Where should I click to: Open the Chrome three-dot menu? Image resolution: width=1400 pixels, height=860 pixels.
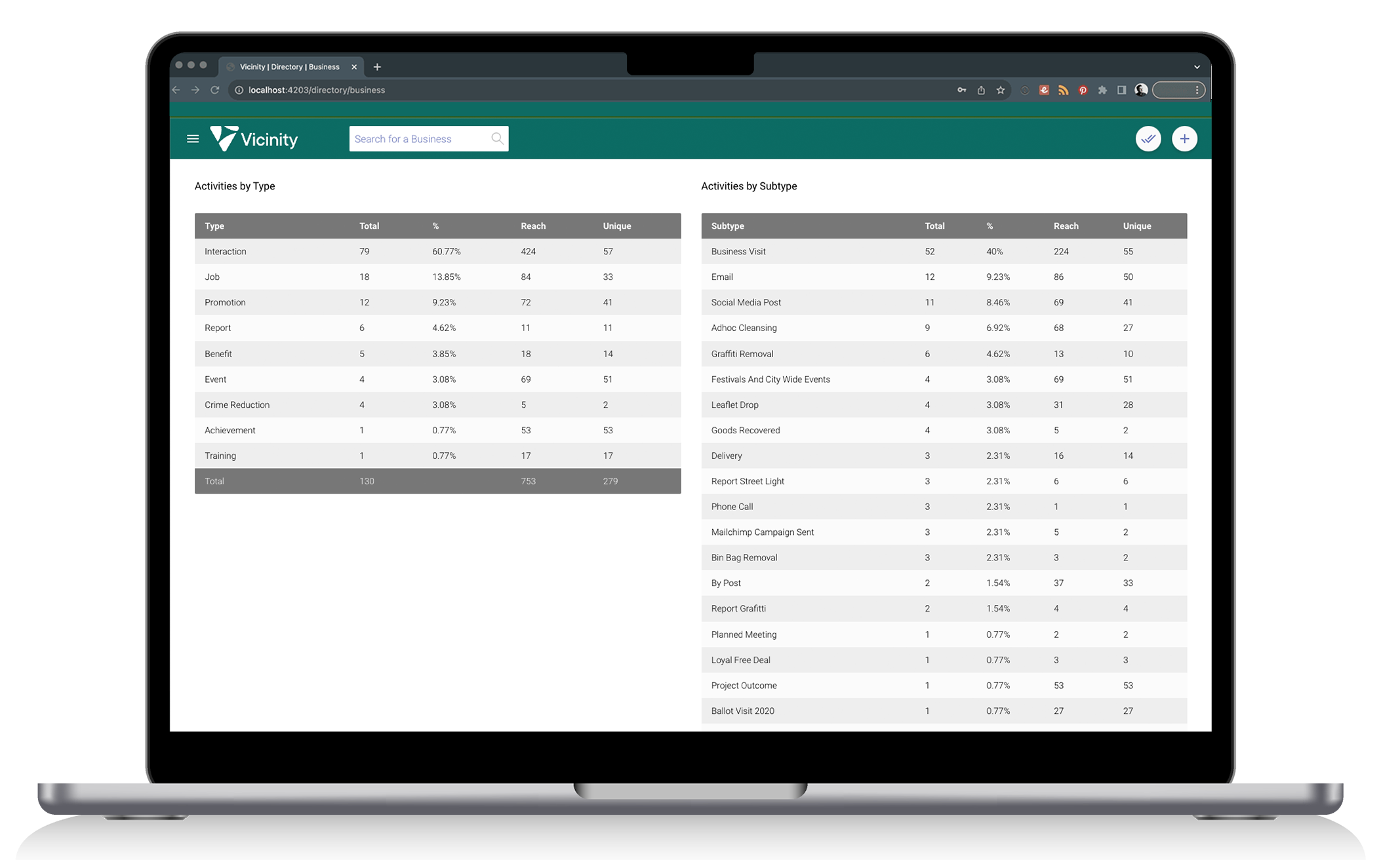(1197, 90)
